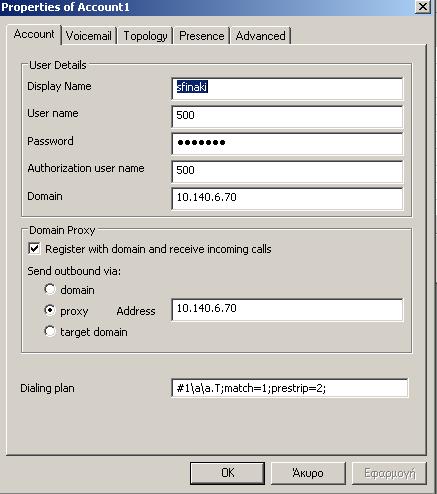Click the Άκυρο cancel button
Viewport: 437px width, 494px height.
(x=308, y=473)
